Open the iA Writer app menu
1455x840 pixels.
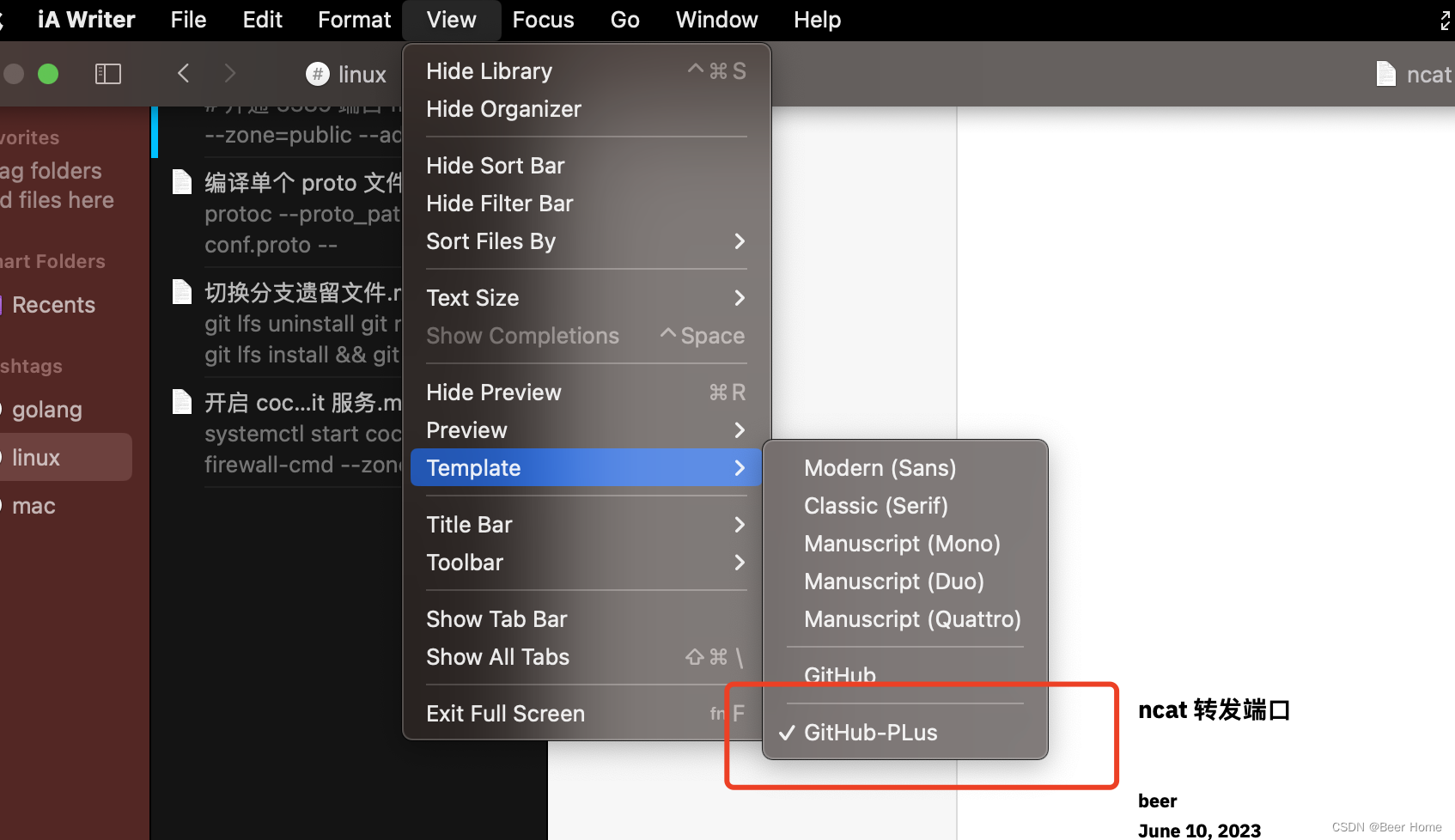coord(86,20)
